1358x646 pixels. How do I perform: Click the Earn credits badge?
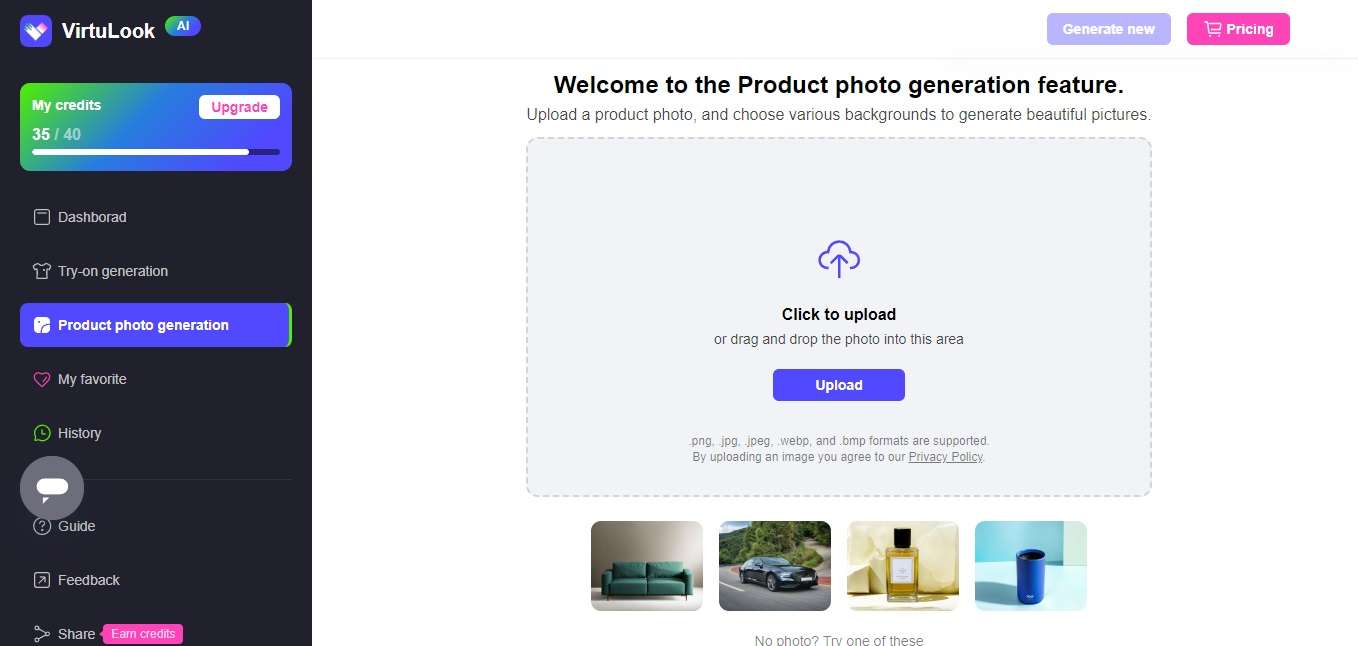143,634
